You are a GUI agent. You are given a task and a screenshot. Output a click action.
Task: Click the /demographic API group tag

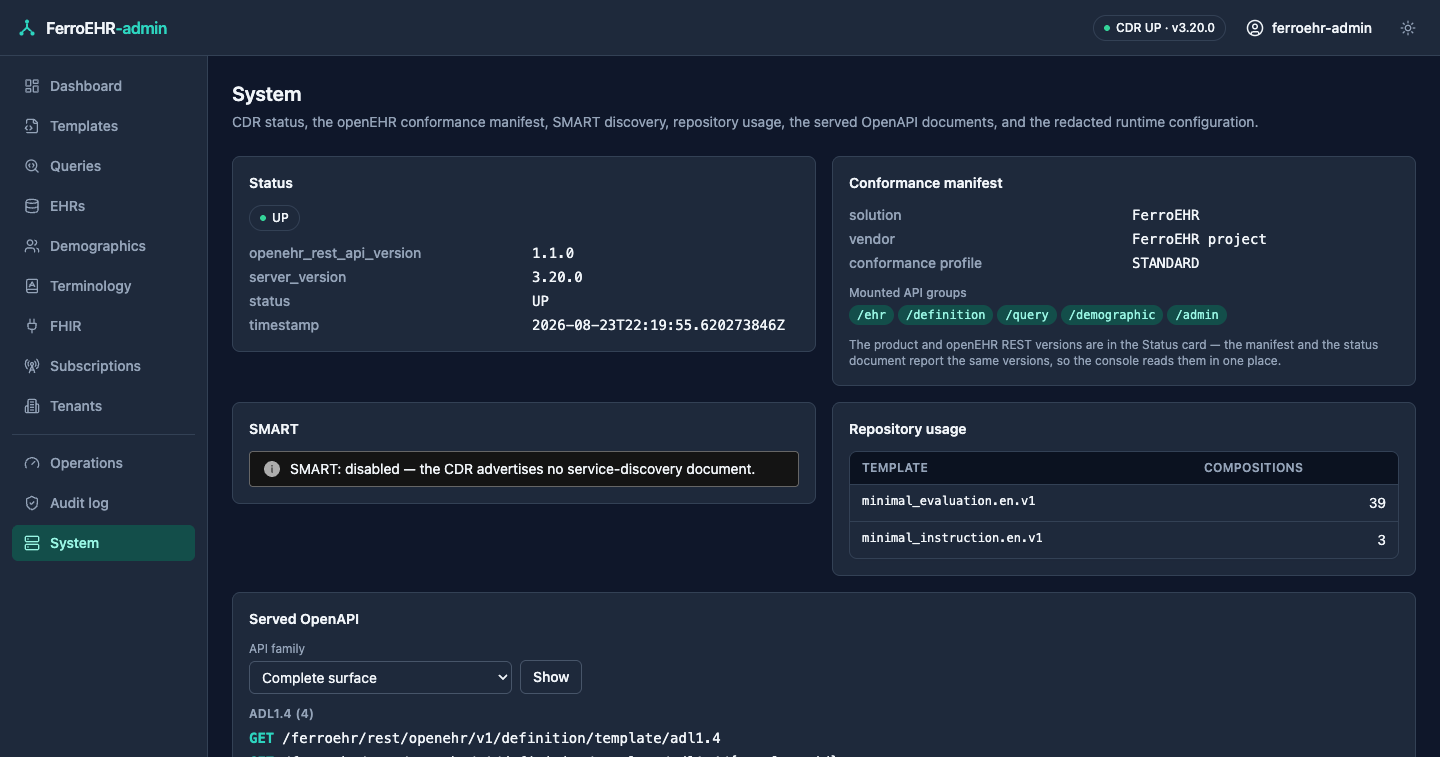[1112, 315]
